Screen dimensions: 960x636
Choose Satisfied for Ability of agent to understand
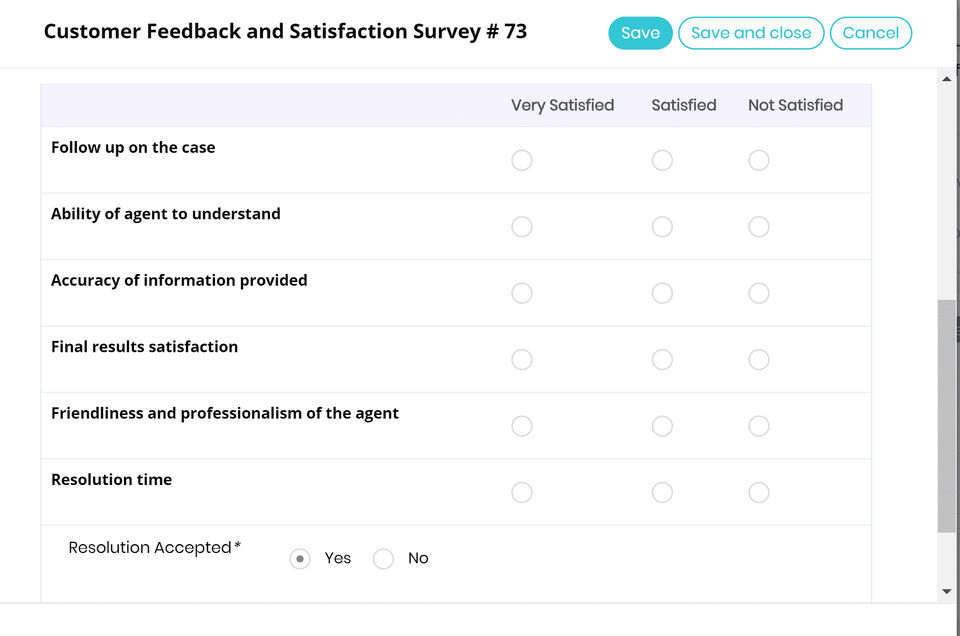point(662,227)
